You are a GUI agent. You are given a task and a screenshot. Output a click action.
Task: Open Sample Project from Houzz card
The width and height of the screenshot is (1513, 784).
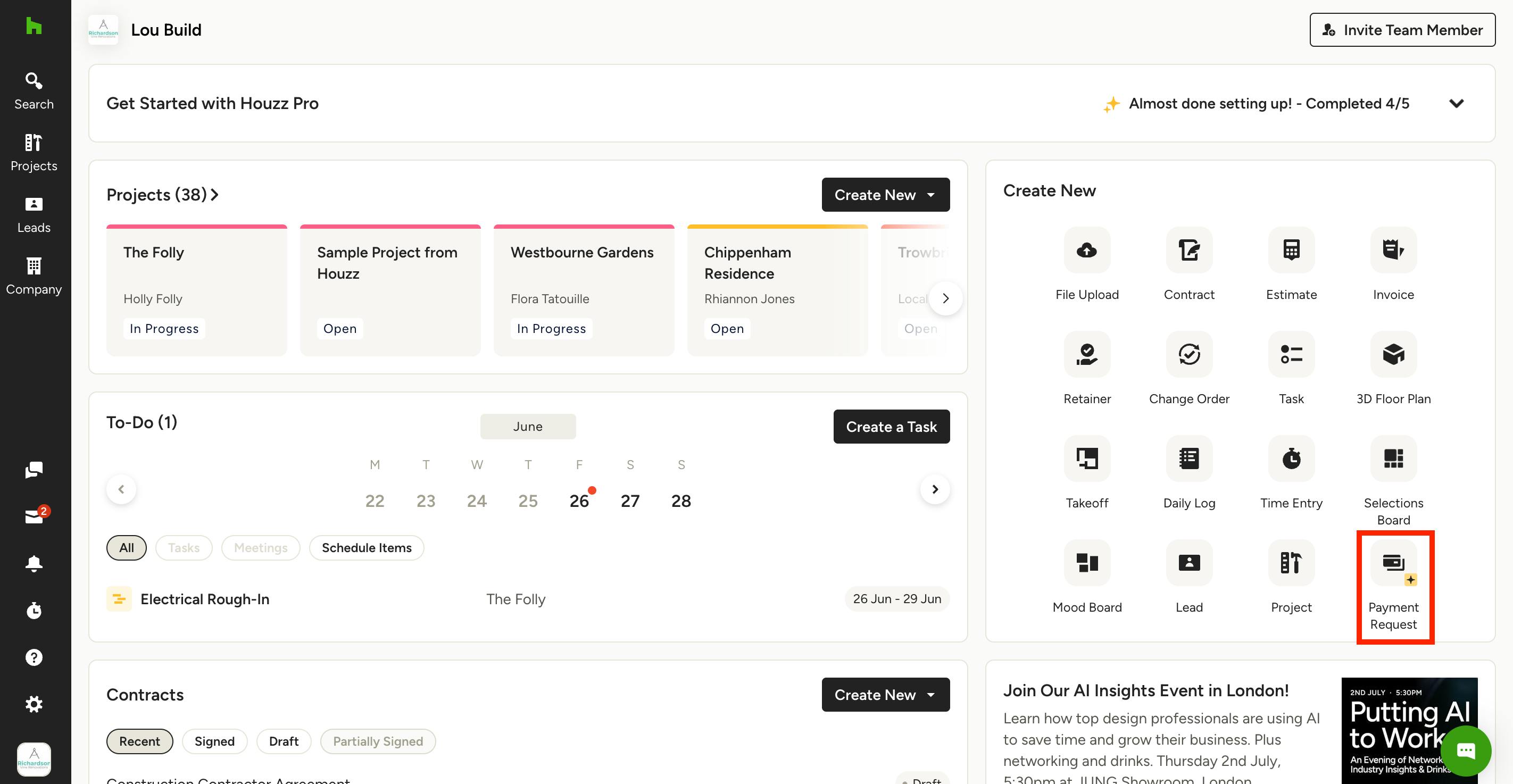pos(390,290)
